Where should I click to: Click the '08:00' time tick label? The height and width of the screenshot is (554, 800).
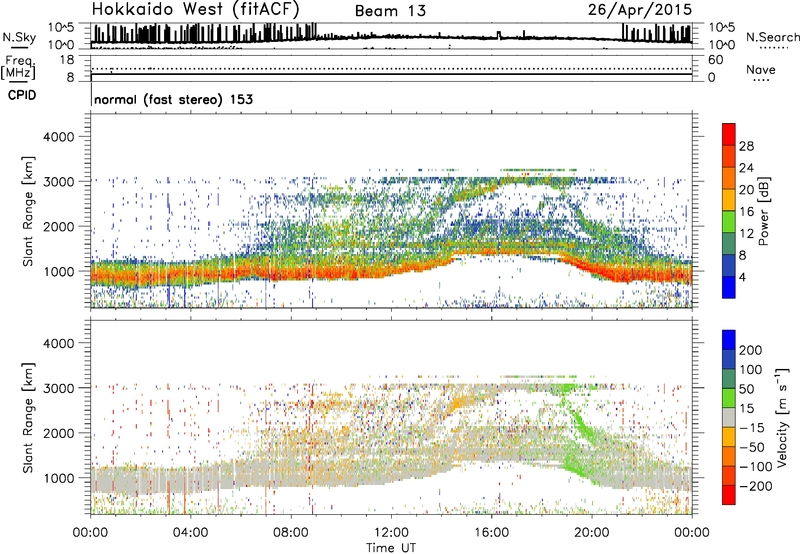291,533
